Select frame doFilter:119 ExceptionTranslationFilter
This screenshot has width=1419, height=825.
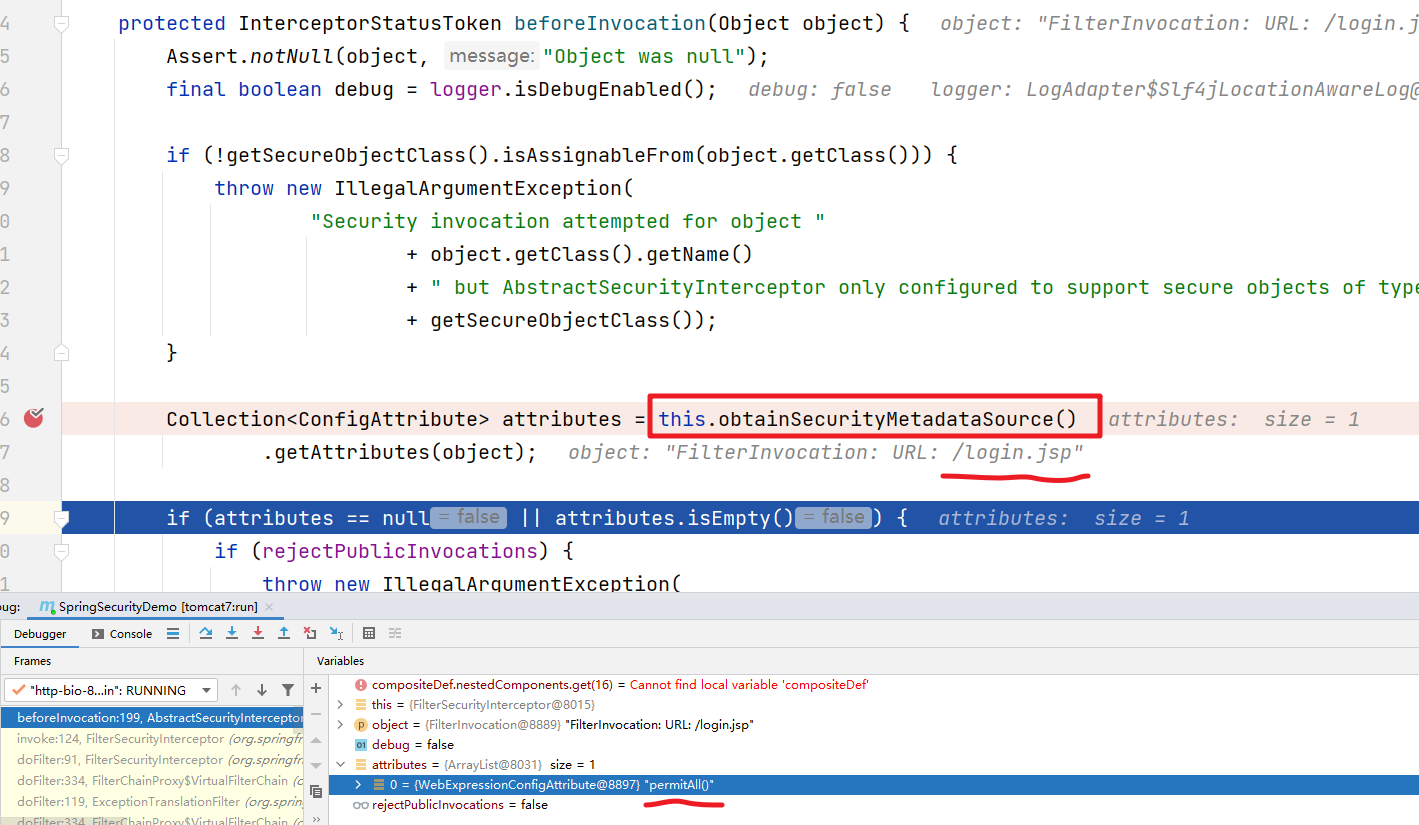pos(152,802)
